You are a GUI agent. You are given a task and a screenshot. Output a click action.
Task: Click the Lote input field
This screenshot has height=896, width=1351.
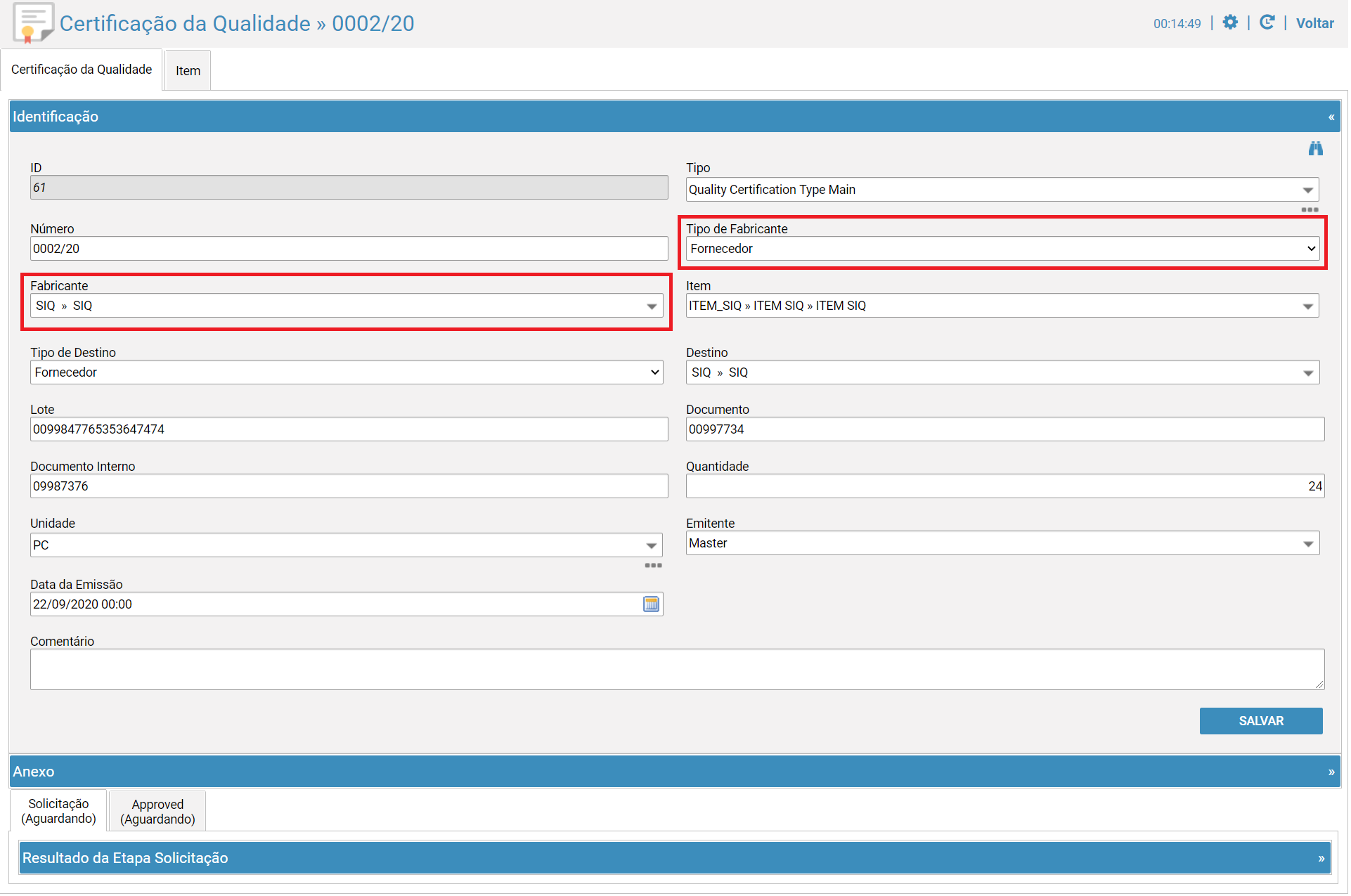(349, 429)
